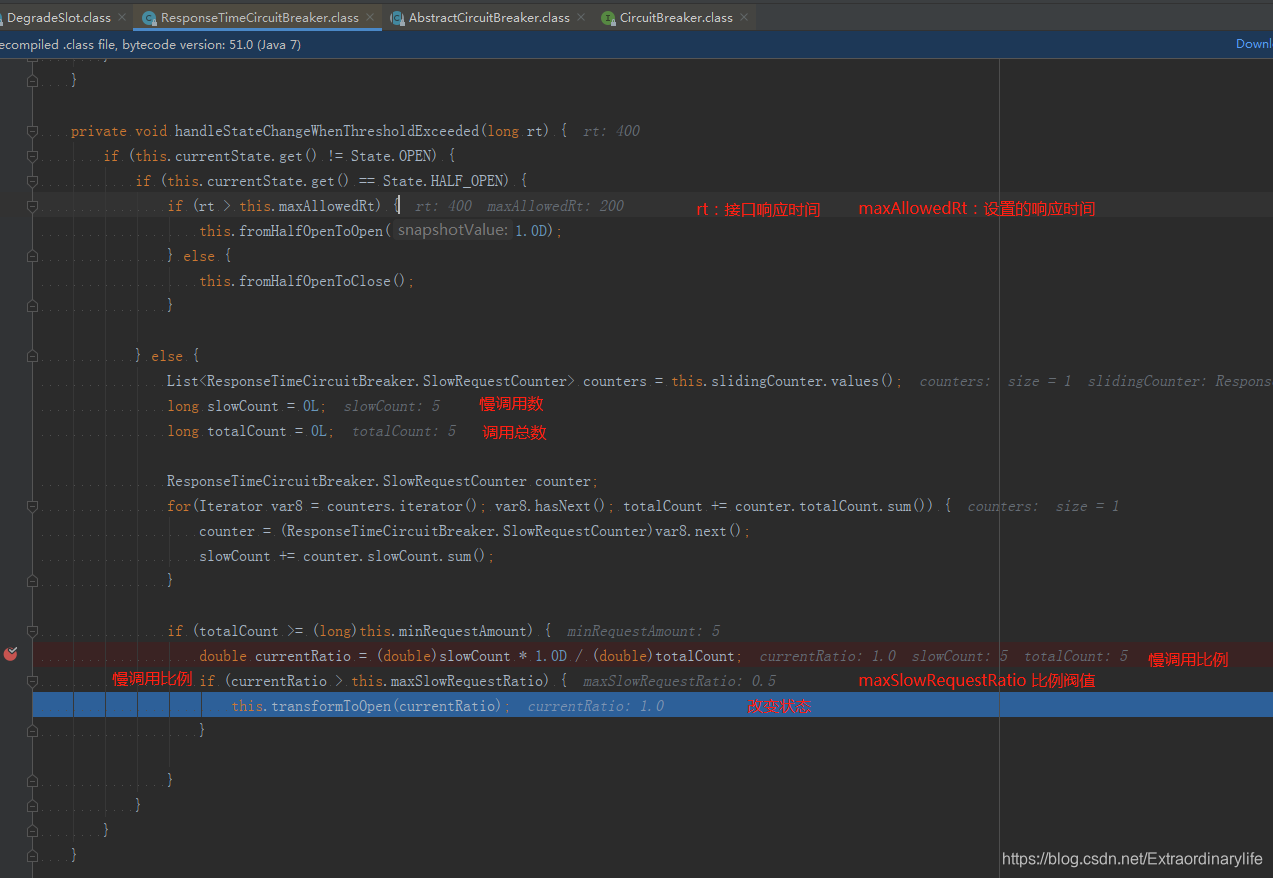Select the highlighted transformToOpen line
Screen dimensions: 1273x878
[652, 705]
